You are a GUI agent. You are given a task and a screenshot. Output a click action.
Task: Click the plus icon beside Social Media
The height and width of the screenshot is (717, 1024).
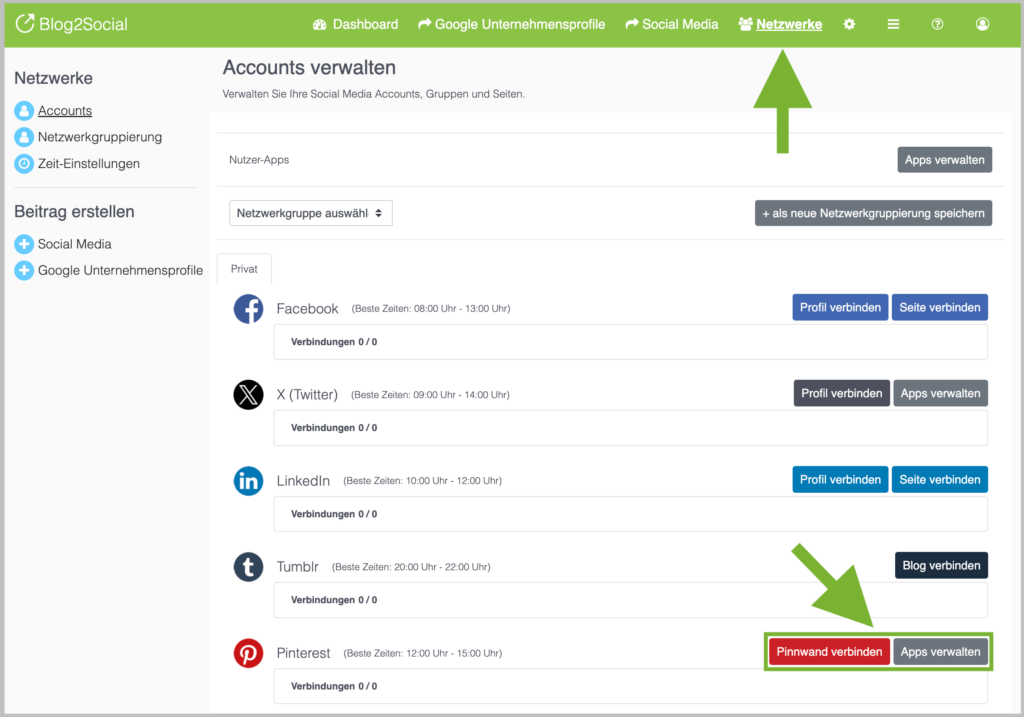click(24, 244)
